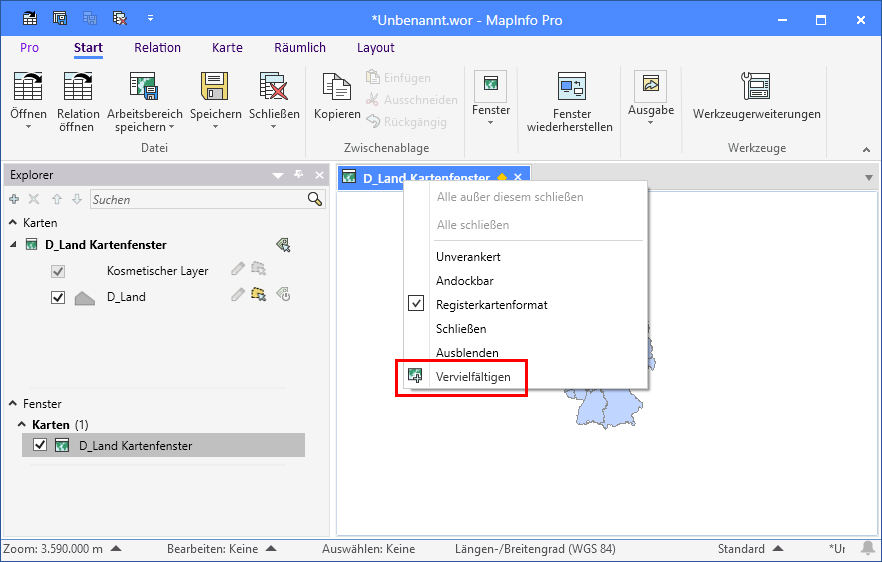Click the map options icon beside D_Land Kartenfenster
Screen dimensions: 882x562
pos(283,245)
